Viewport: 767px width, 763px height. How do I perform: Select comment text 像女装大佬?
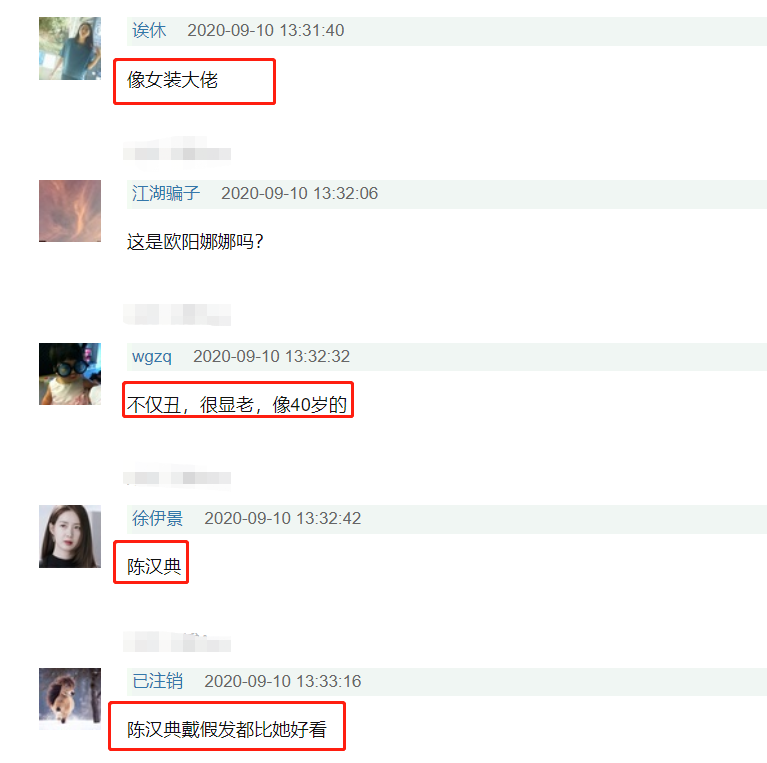coord(172,80)
